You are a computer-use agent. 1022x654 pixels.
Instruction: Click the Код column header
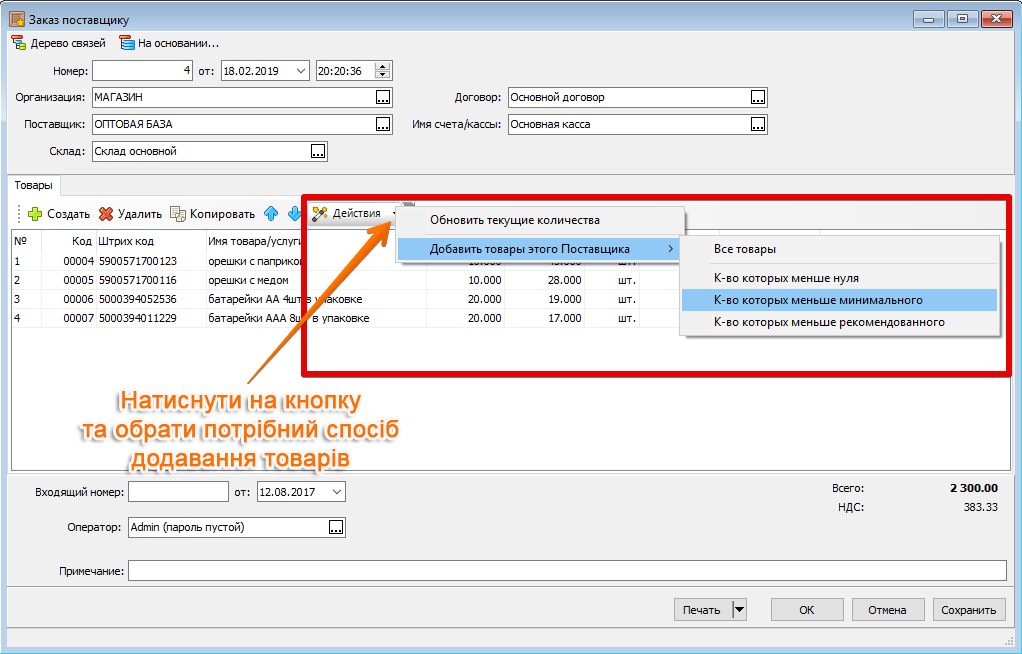point(69,241)
